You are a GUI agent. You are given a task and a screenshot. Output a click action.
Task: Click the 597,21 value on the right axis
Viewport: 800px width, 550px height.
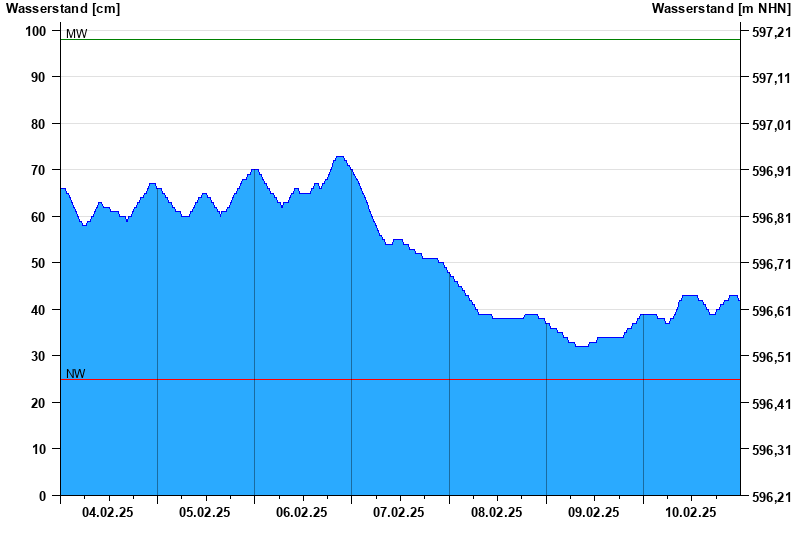771,32
